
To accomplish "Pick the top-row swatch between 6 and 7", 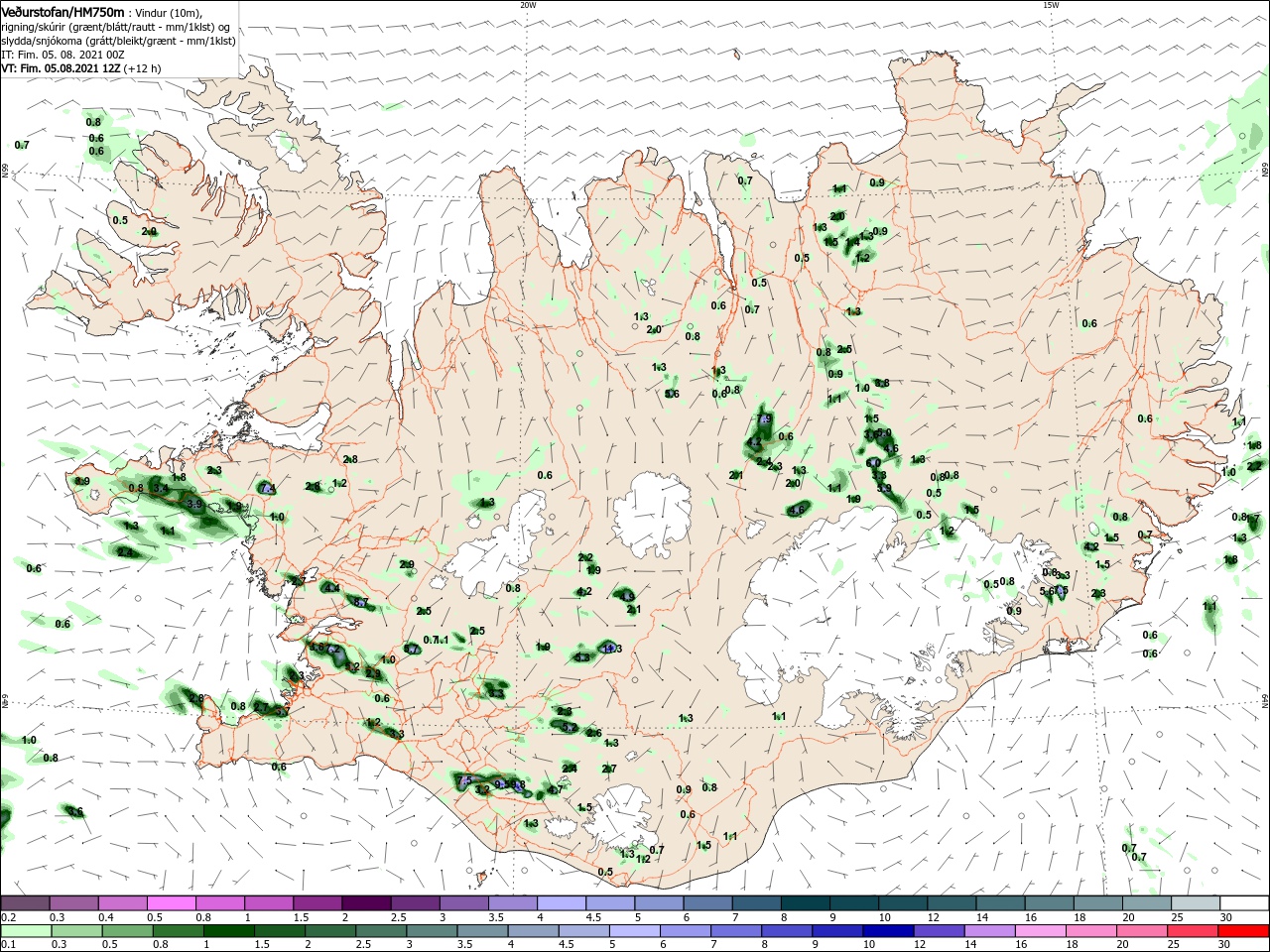I will (708, 902).
